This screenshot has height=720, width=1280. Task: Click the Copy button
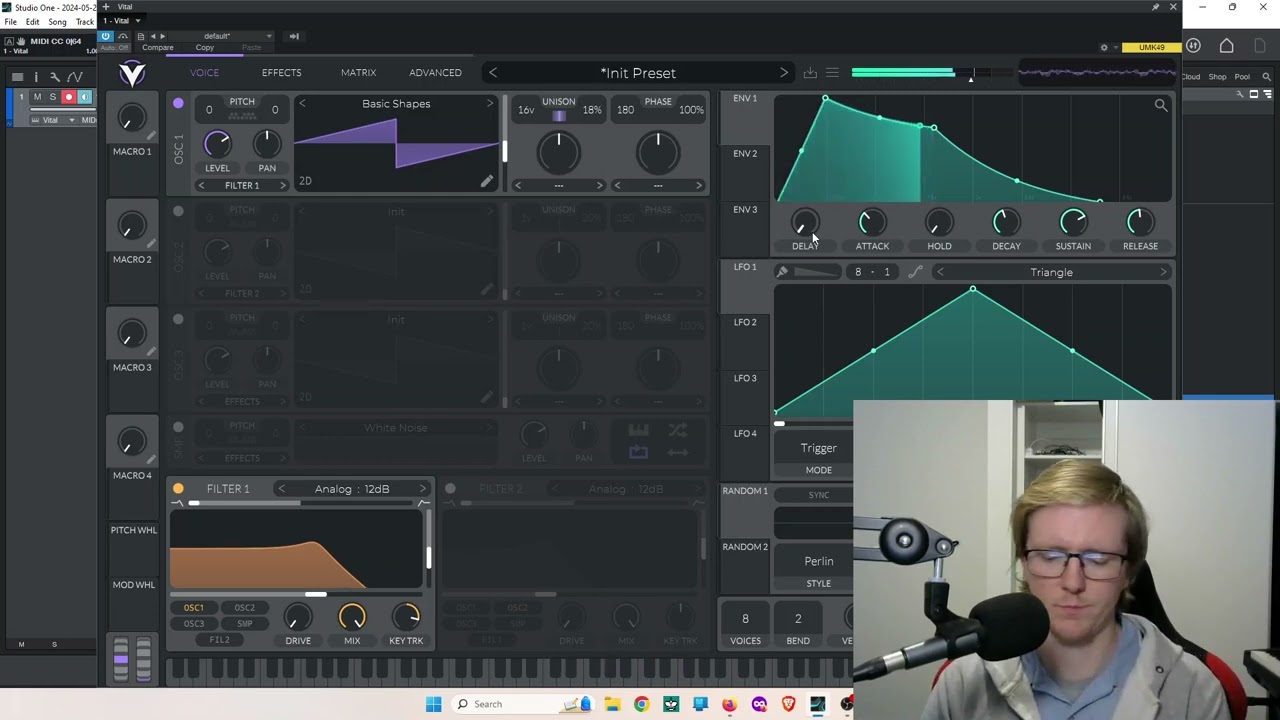[205, 47]
